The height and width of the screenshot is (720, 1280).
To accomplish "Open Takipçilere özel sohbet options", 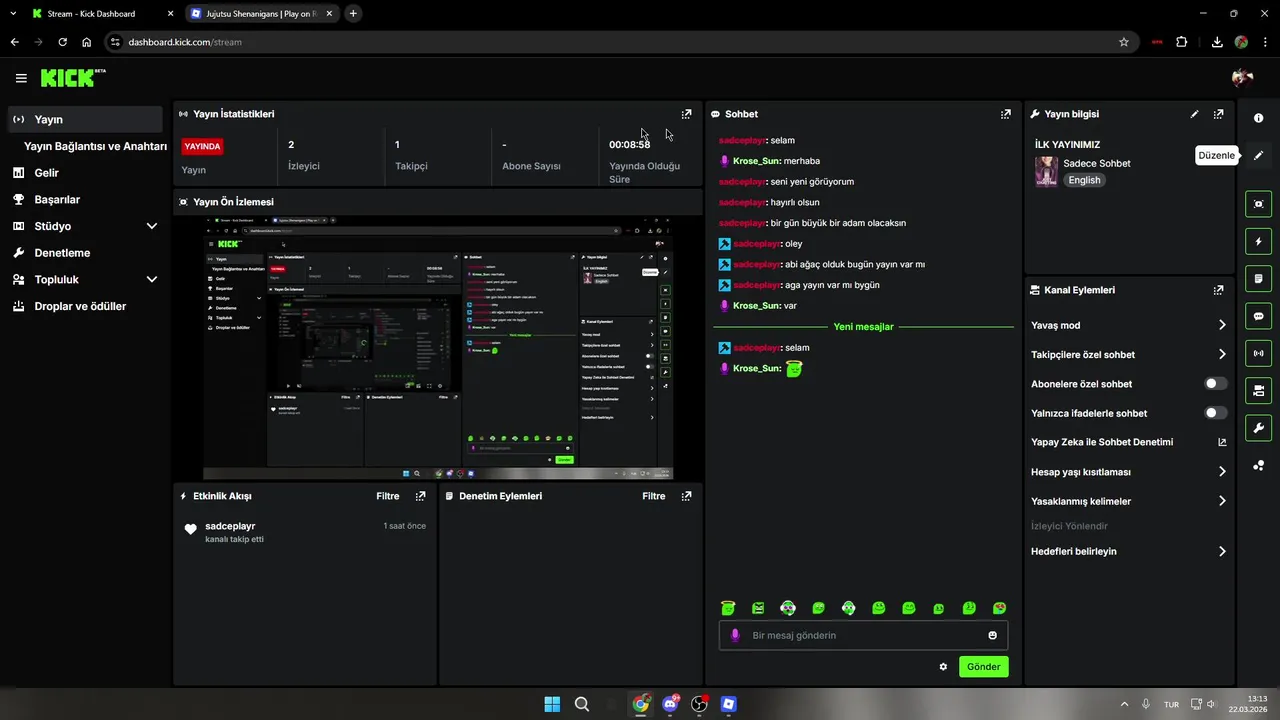I will click(x=1222, y=354).
